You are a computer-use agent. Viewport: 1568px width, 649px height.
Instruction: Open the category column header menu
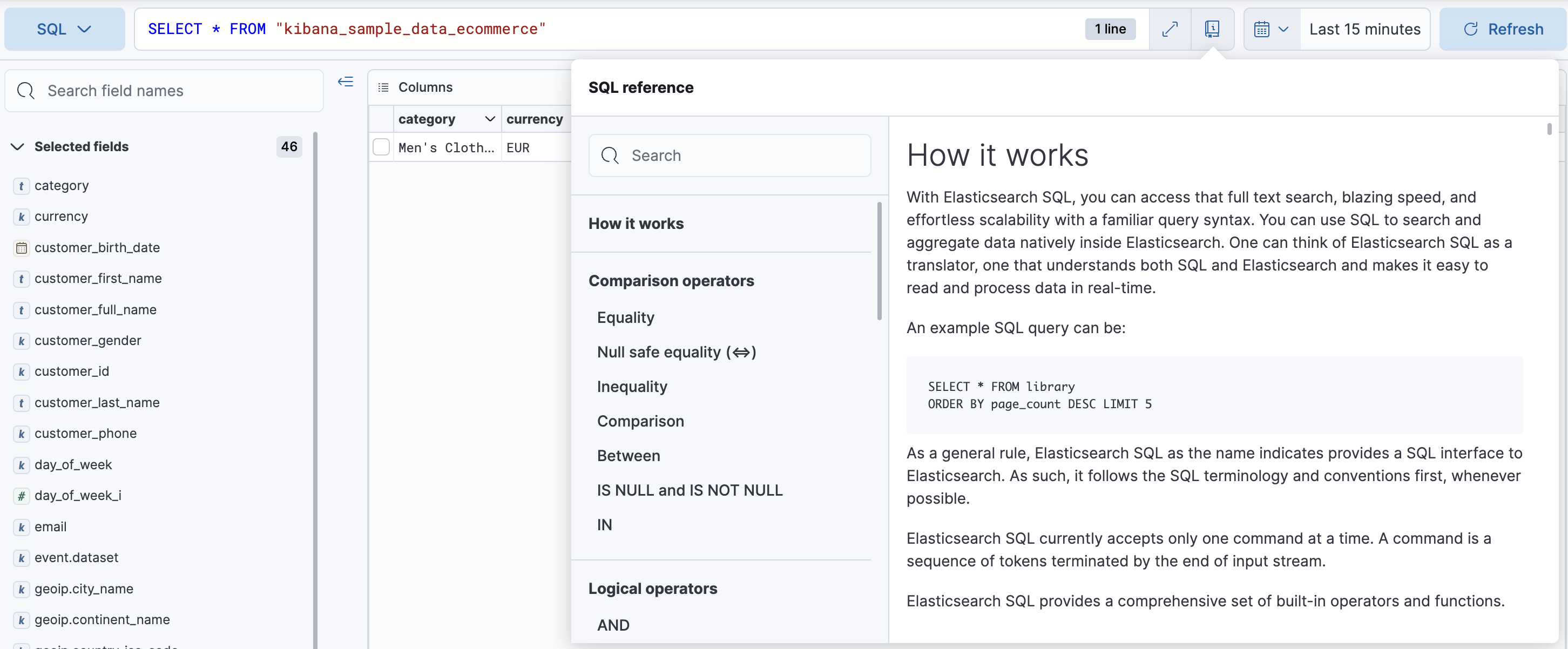click(490, 119)
